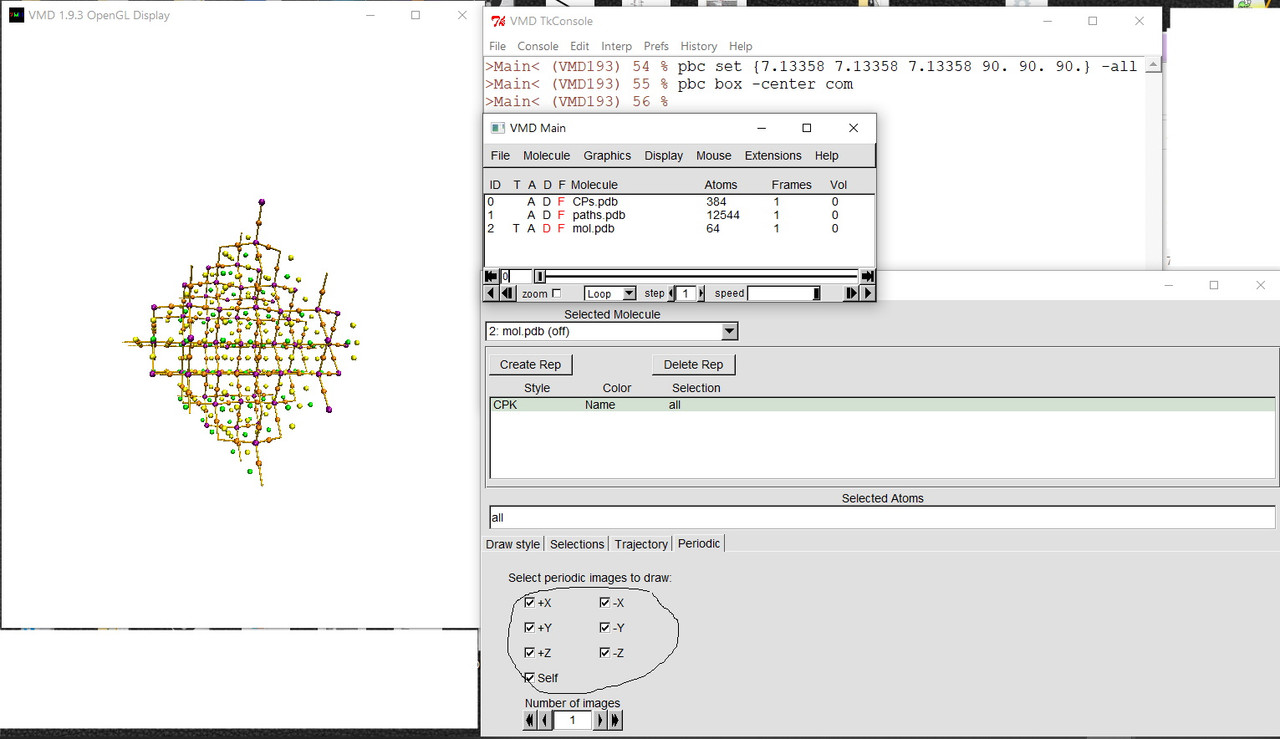This screenshot has width=1280, height=739.
Task: Open File menu in VMD Main
Action: pyautogui.click(x=500, y=155)
